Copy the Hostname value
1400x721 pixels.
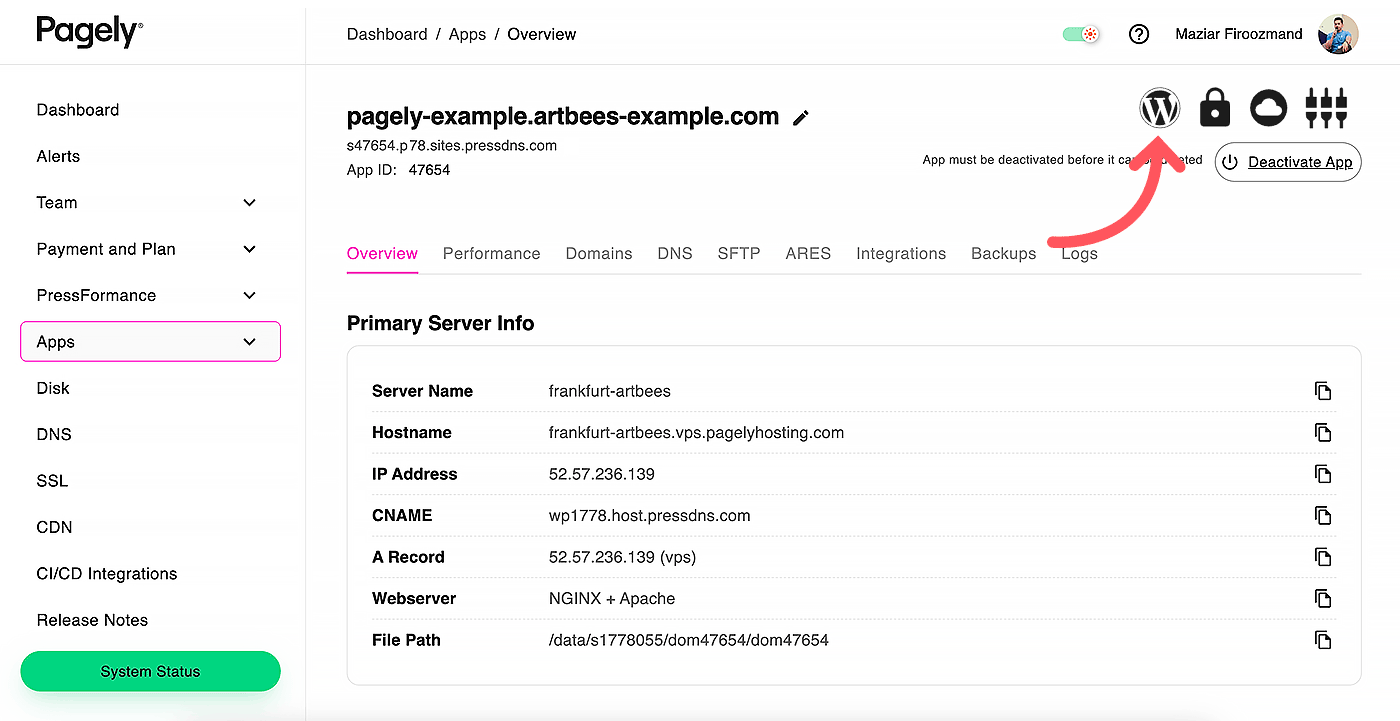click(x=1323, y=433)
